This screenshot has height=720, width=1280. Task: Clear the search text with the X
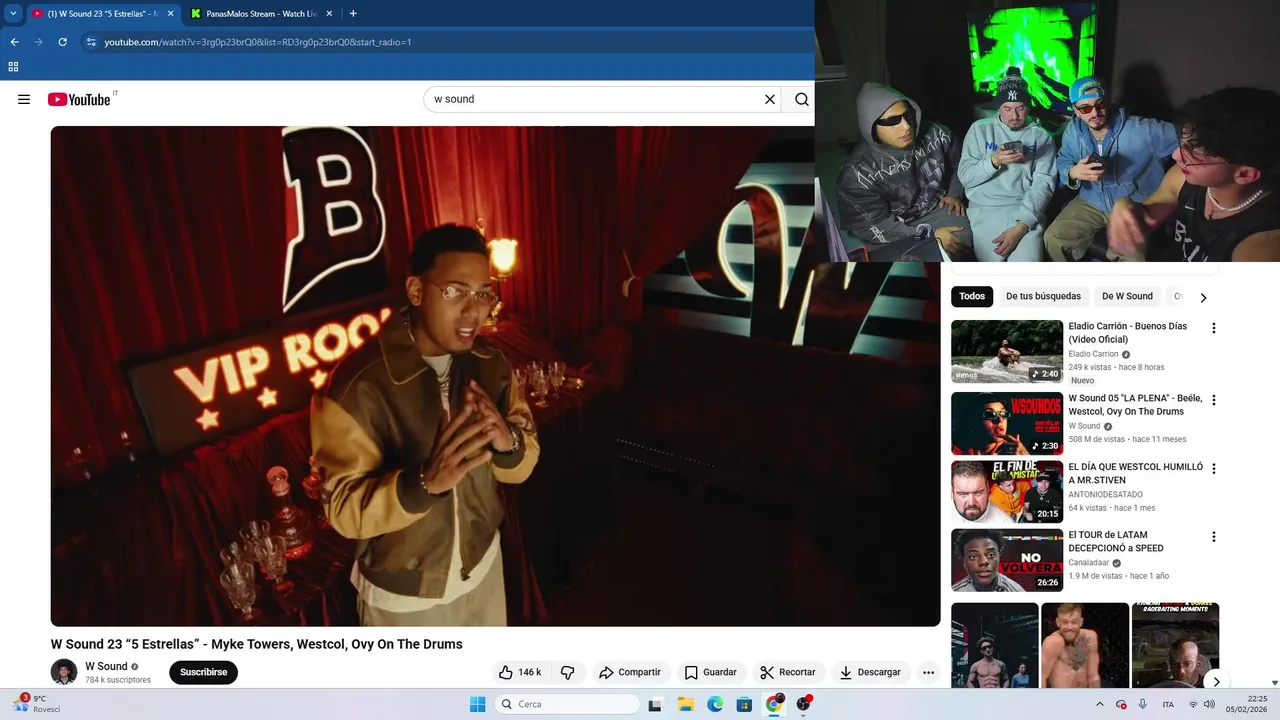tap(770, 99)
